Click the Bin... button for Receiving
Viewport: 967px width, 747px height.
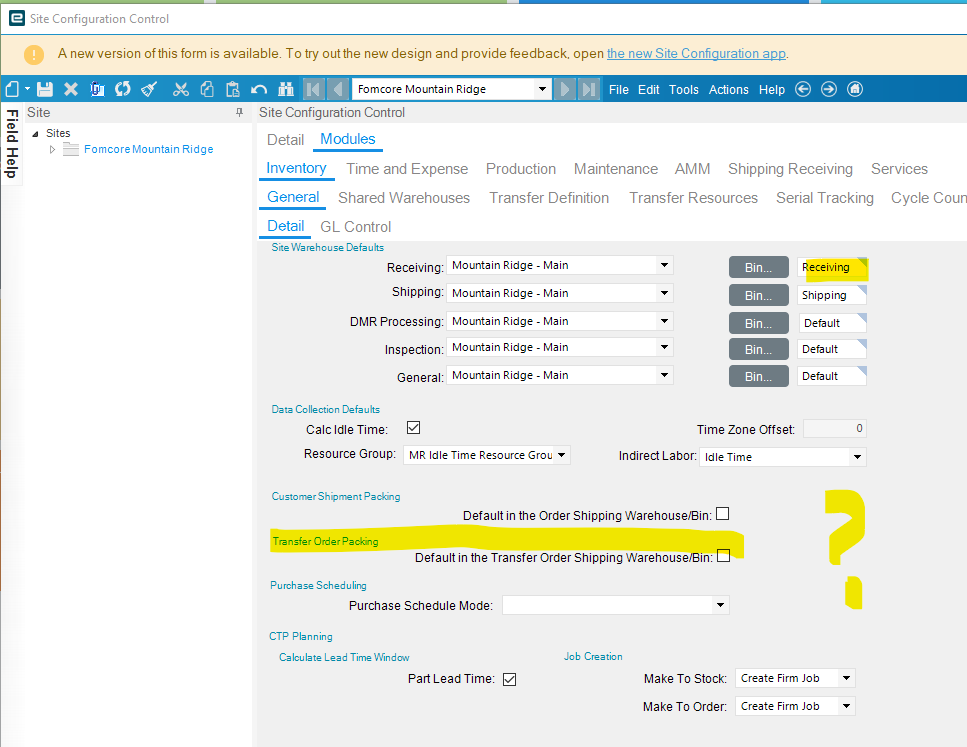click(759, 268)
